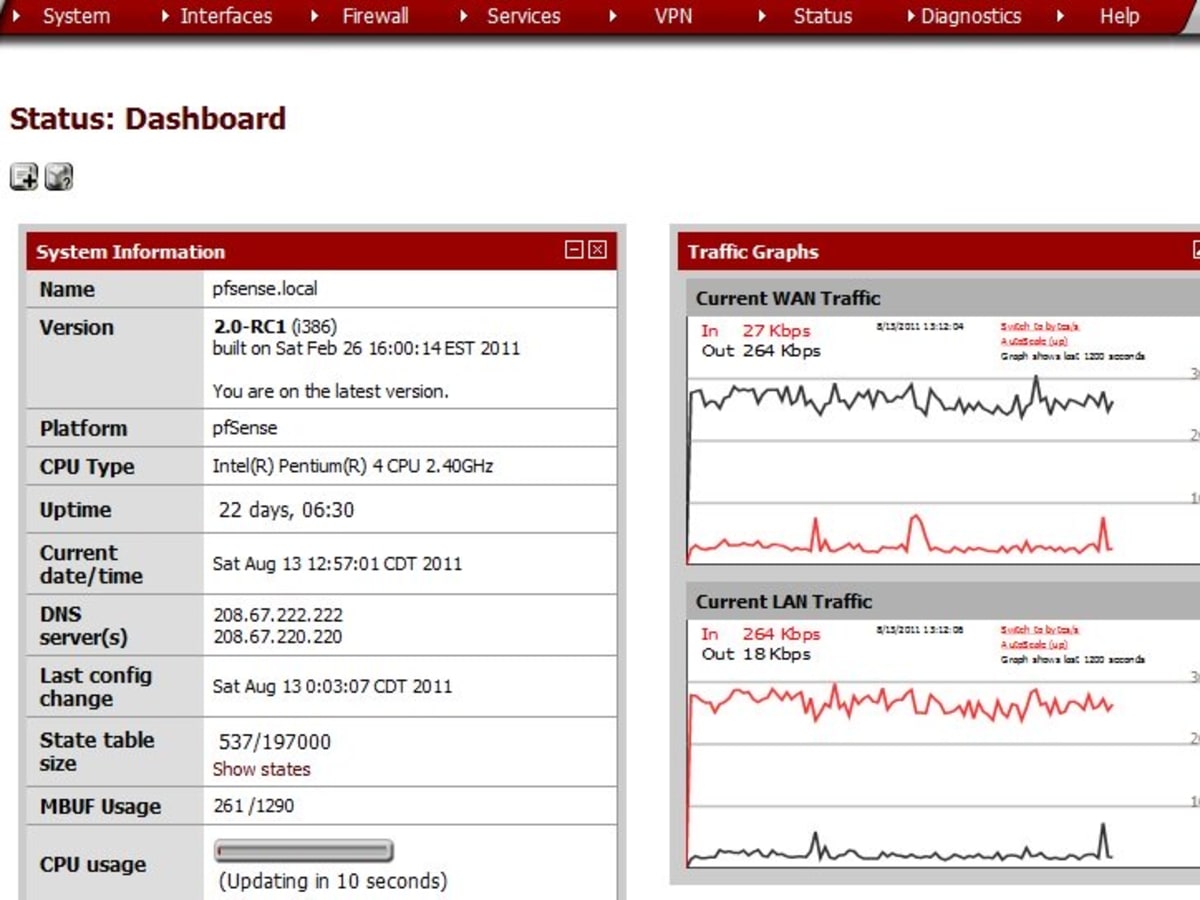Click the date 'Sat Aug 13 12:57:01 CDT 2011'
This screenshot has height=900, width=1200.
337,564
